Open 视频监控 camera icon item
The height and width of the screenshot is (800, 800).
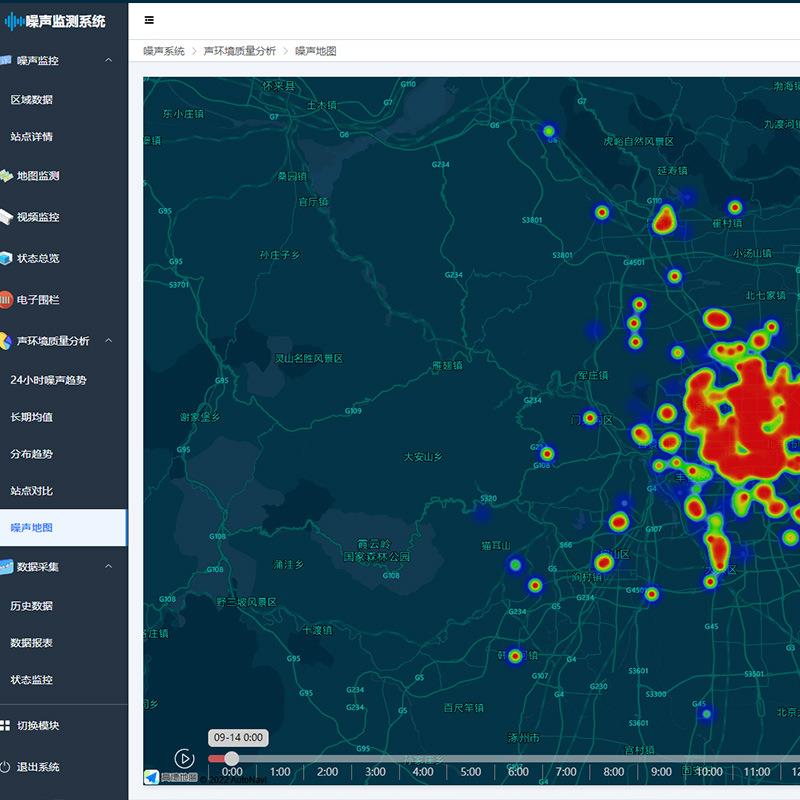[6, 217]
